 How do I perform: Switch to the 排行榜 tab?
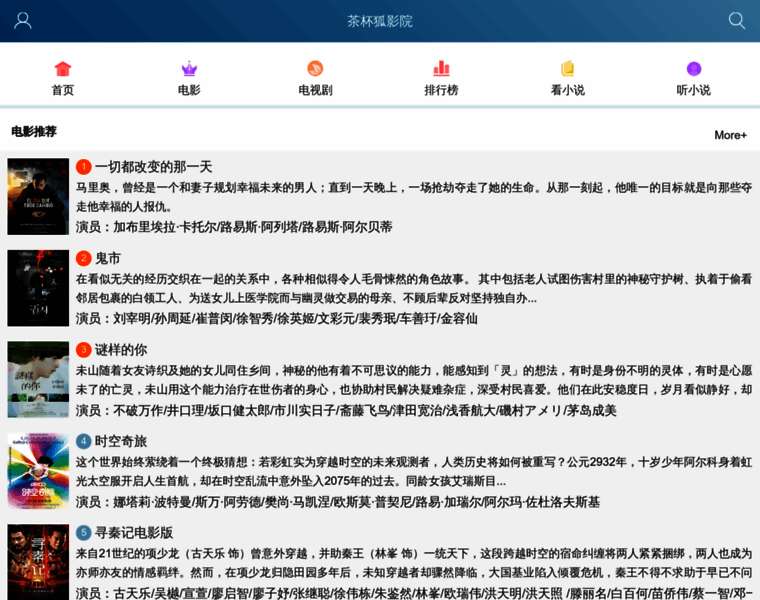pos(441,90)
